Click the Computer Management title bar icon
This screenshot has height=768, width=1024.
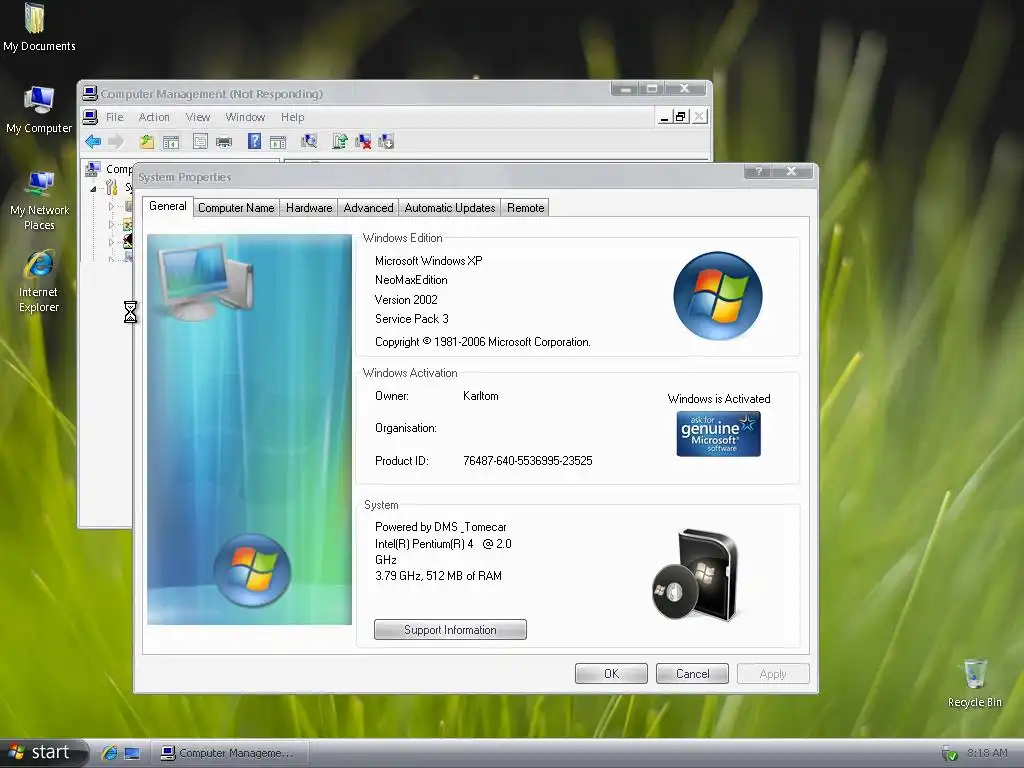90,93
